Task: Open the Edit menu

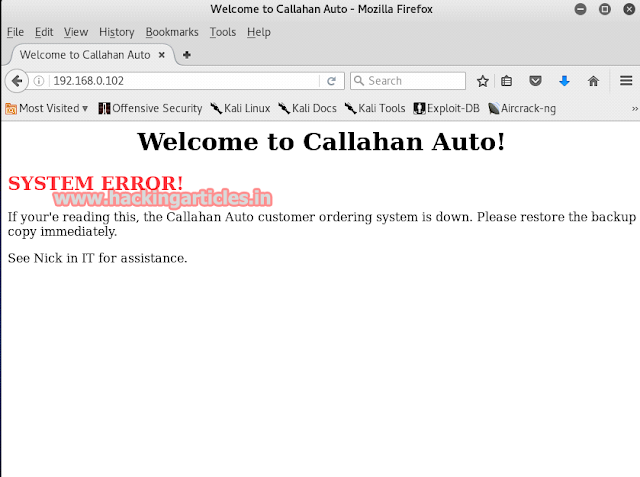Action: click(x=44, y=32)
